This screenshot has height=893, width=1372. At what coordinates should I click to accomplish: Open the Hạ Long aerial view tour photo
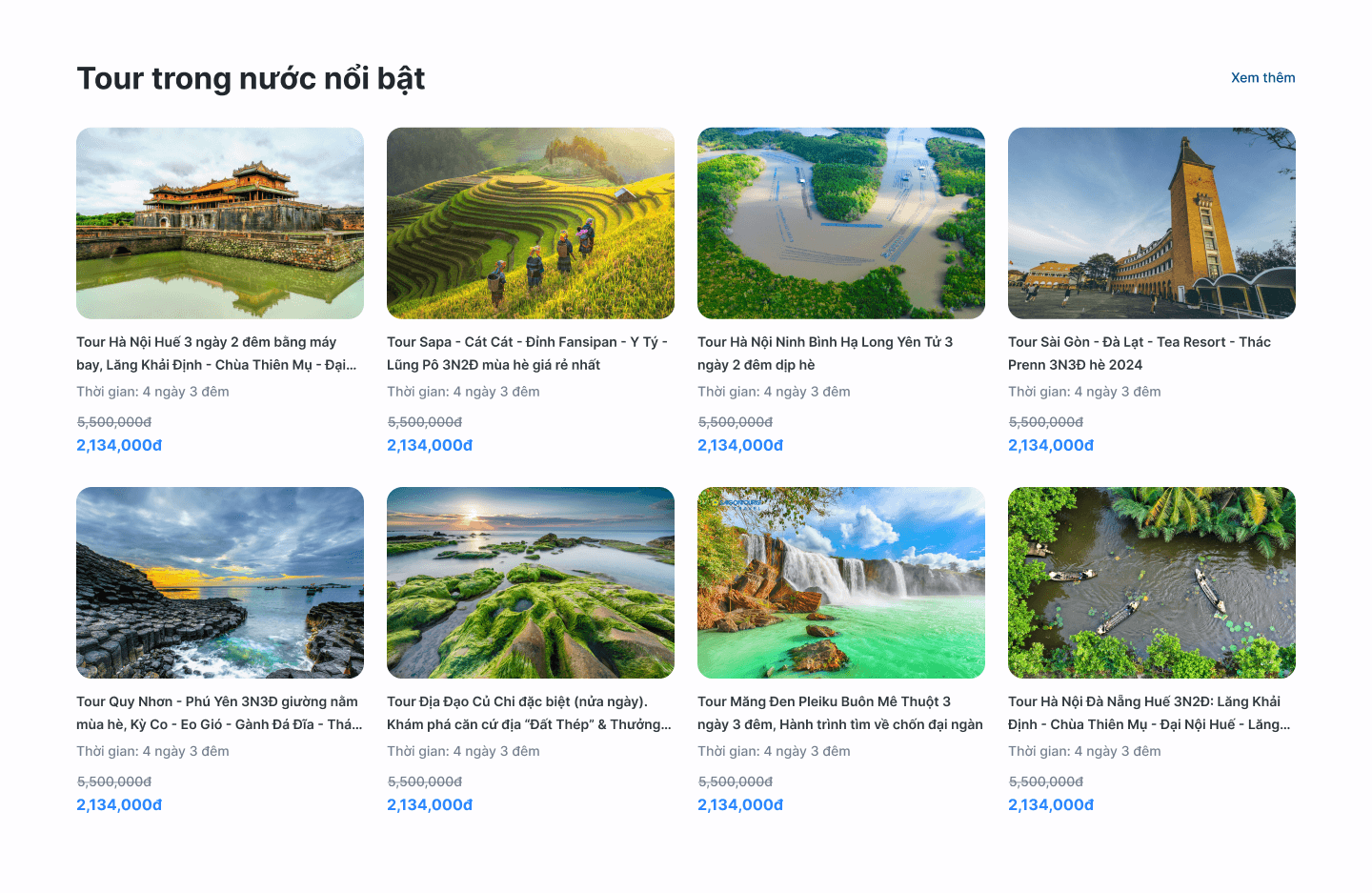[x=841, y=223]
